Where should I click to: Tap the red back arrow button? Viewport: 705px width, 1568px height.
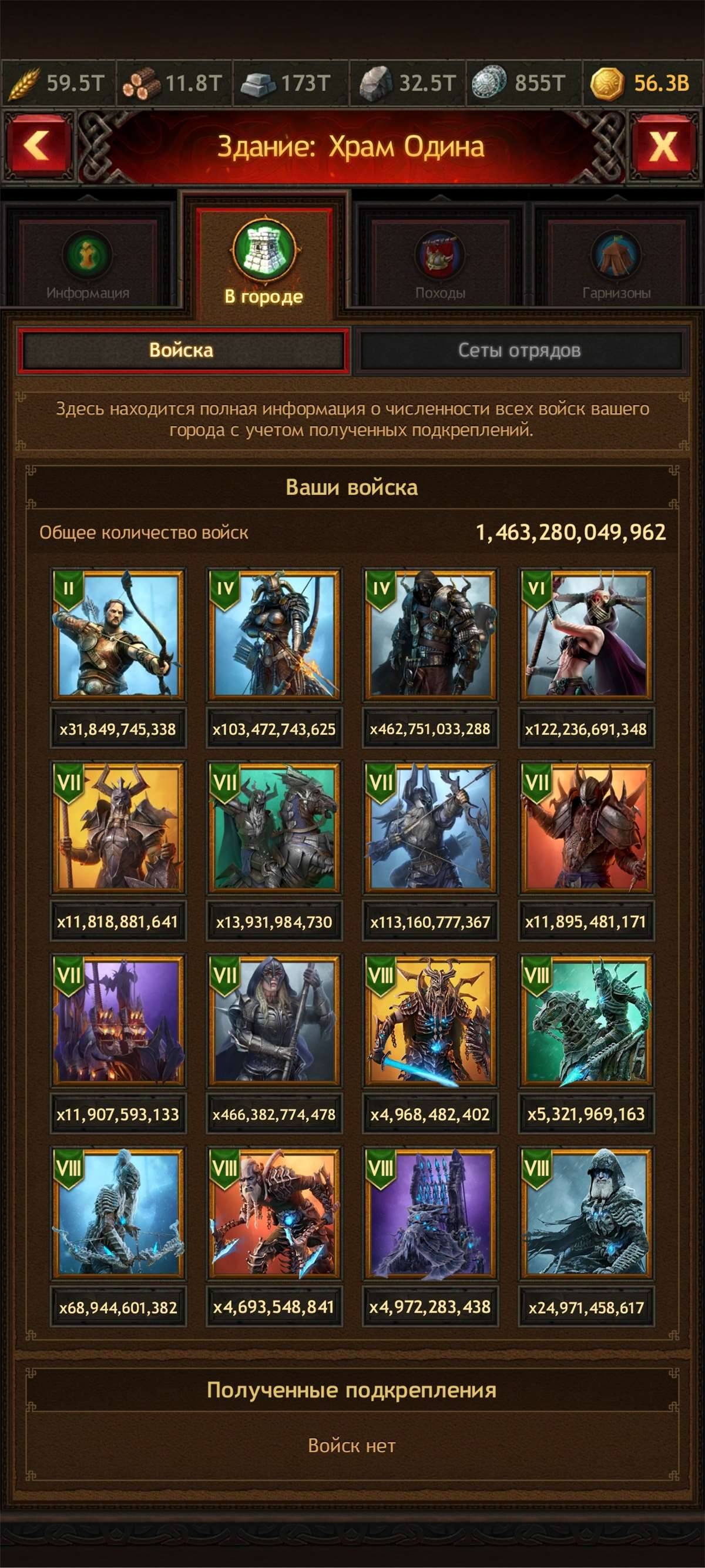39,146
